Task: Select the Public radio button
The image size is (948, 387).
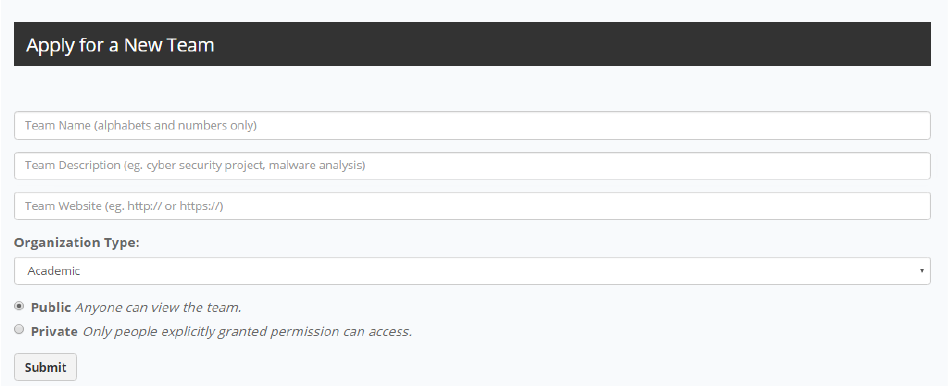Action: tap(19, 306)
